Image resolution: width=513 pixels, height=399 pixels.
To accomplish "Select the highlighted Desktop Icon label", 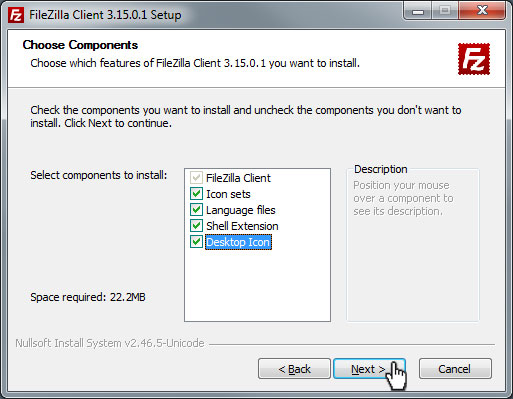I will coord(238,242).
